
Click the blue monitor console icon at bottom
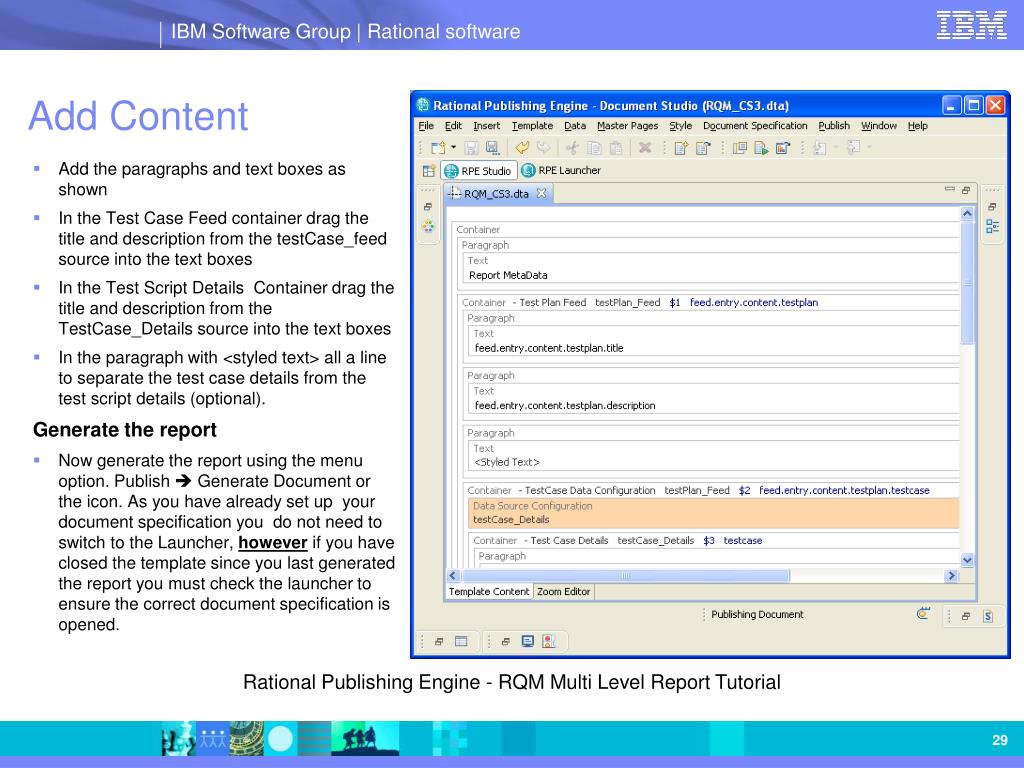(528, 641)
